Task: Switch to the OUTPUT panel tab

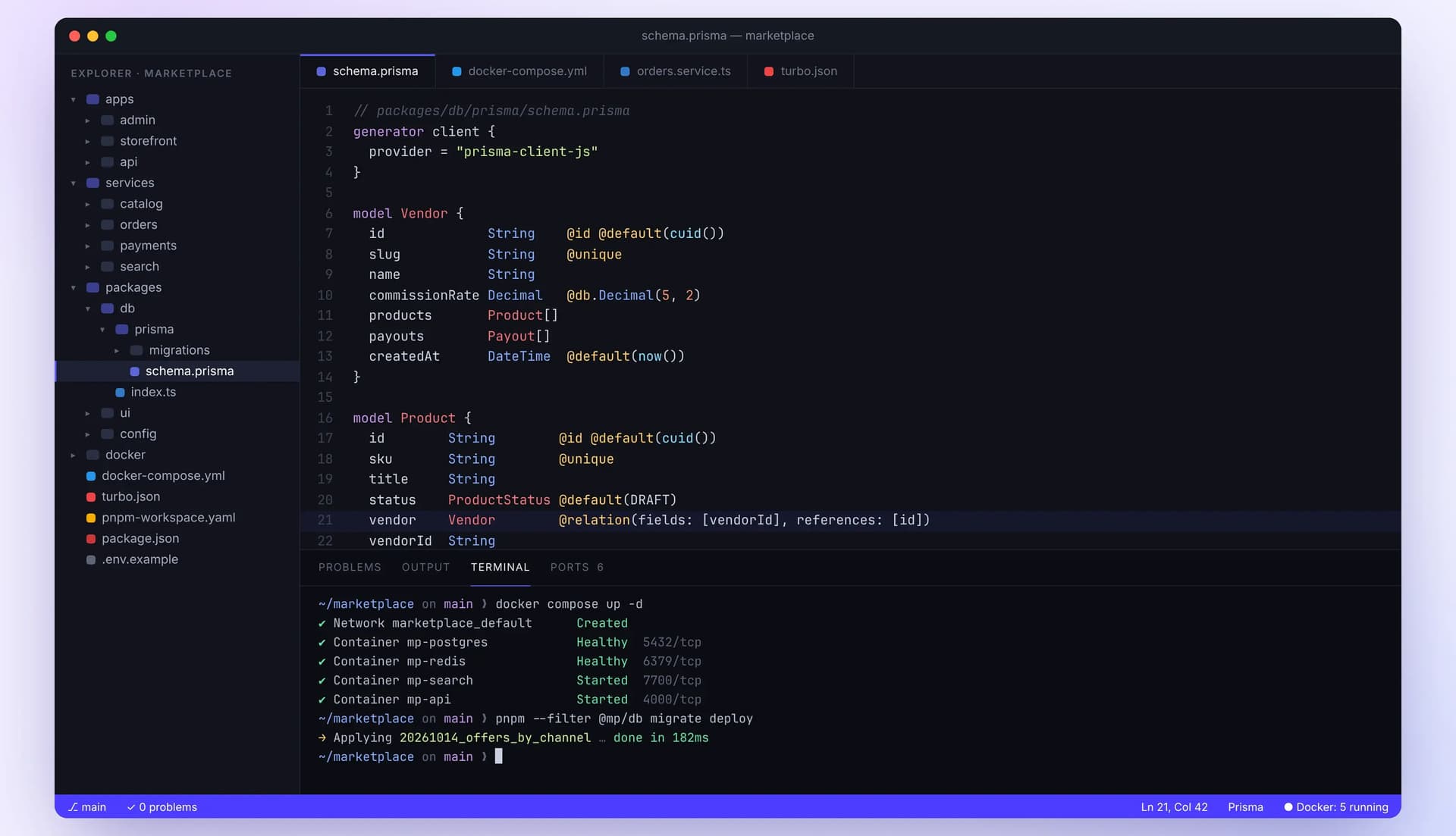Action: (425, 567)
